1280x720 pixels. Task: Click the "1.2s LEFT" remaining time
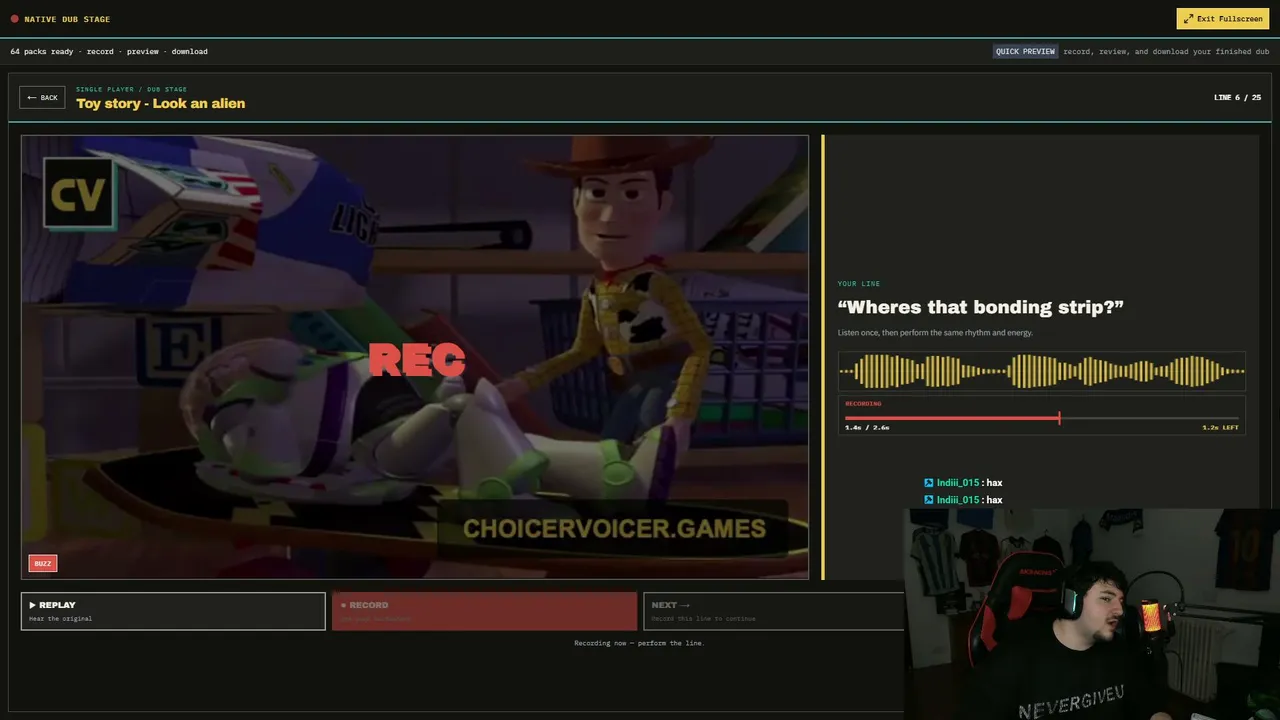tap(1220, 427)
